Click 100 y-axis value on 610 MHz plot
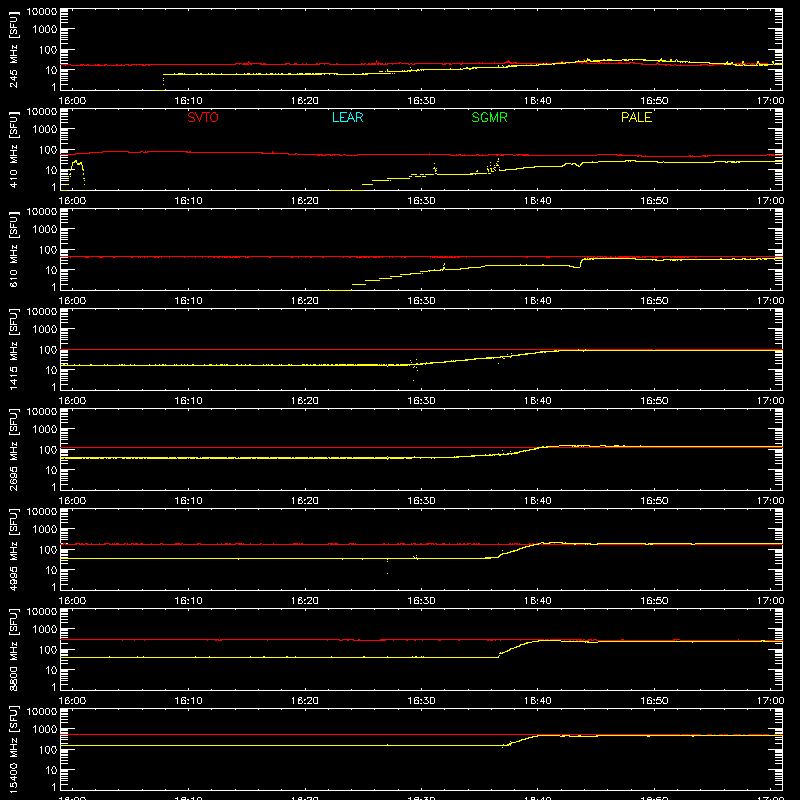The image size is (800, 800). (x=48, y=250)
